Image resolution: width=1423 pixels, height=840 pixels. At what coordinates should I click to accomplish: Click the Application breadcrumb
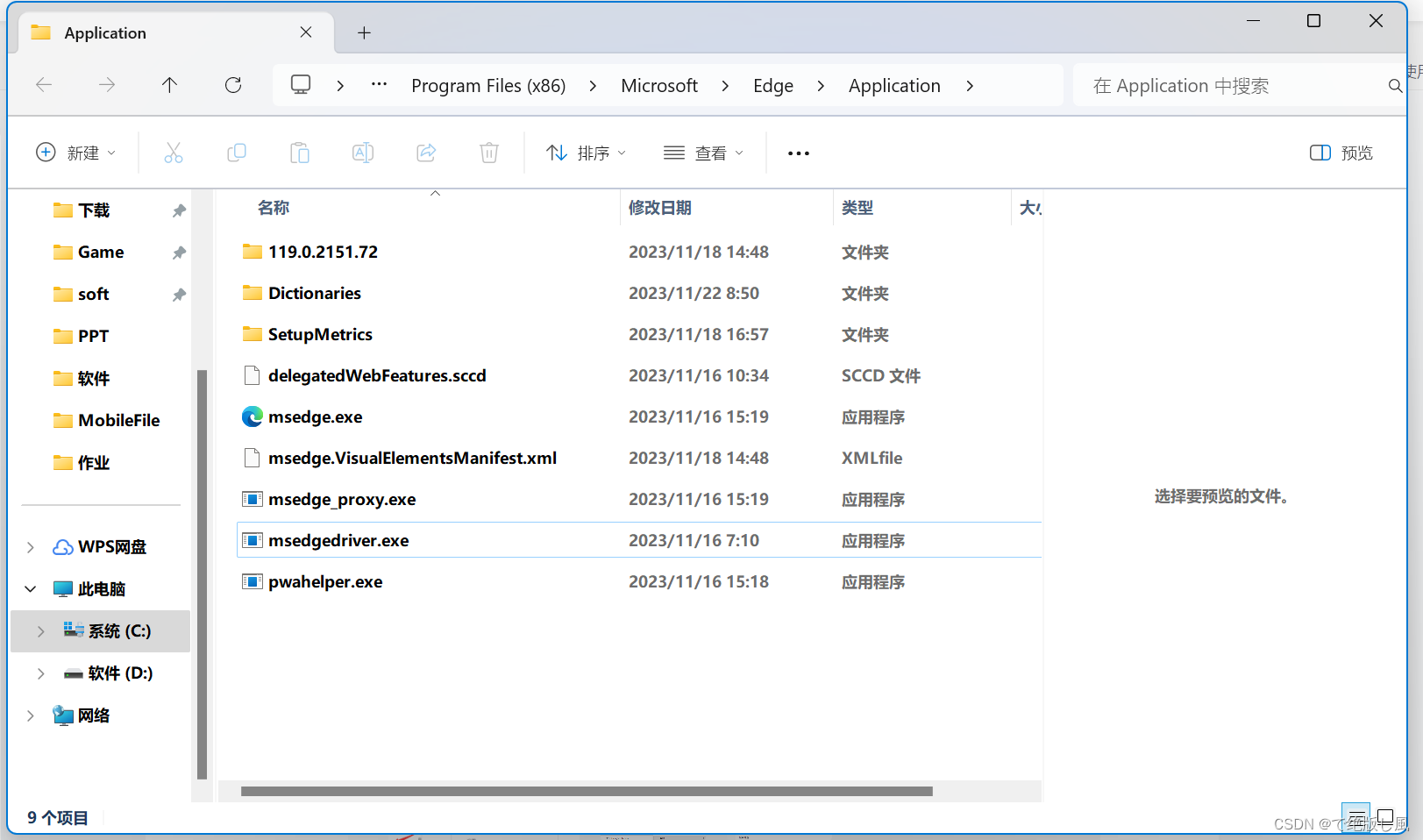894,86
